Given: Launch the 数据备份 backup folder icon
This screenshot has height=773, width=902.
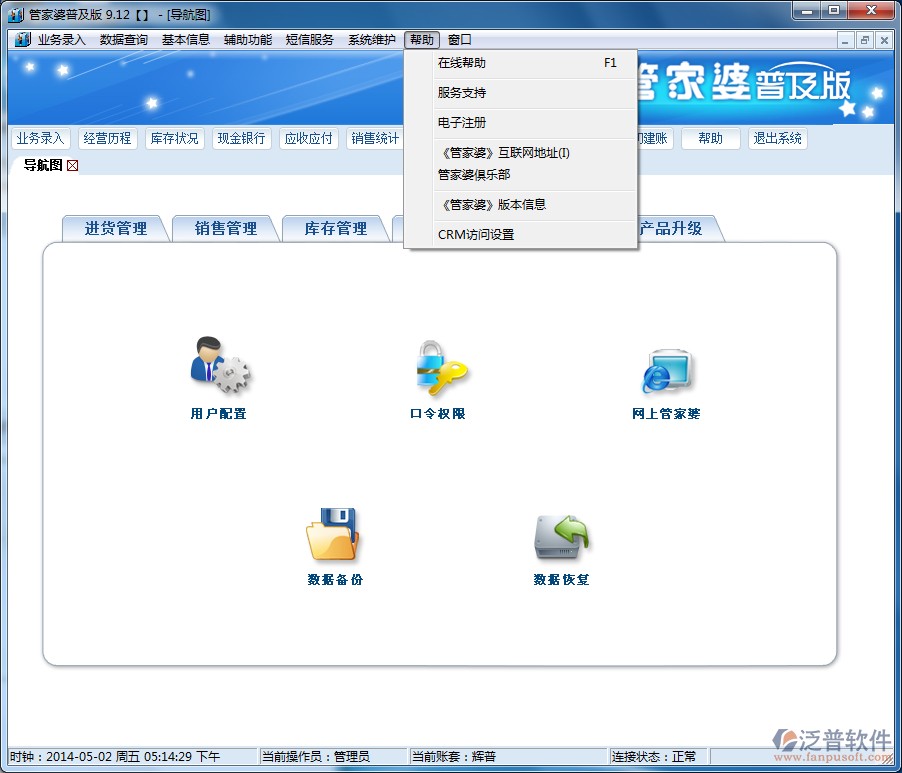Looking at the screenshot, I should point(333,535).
